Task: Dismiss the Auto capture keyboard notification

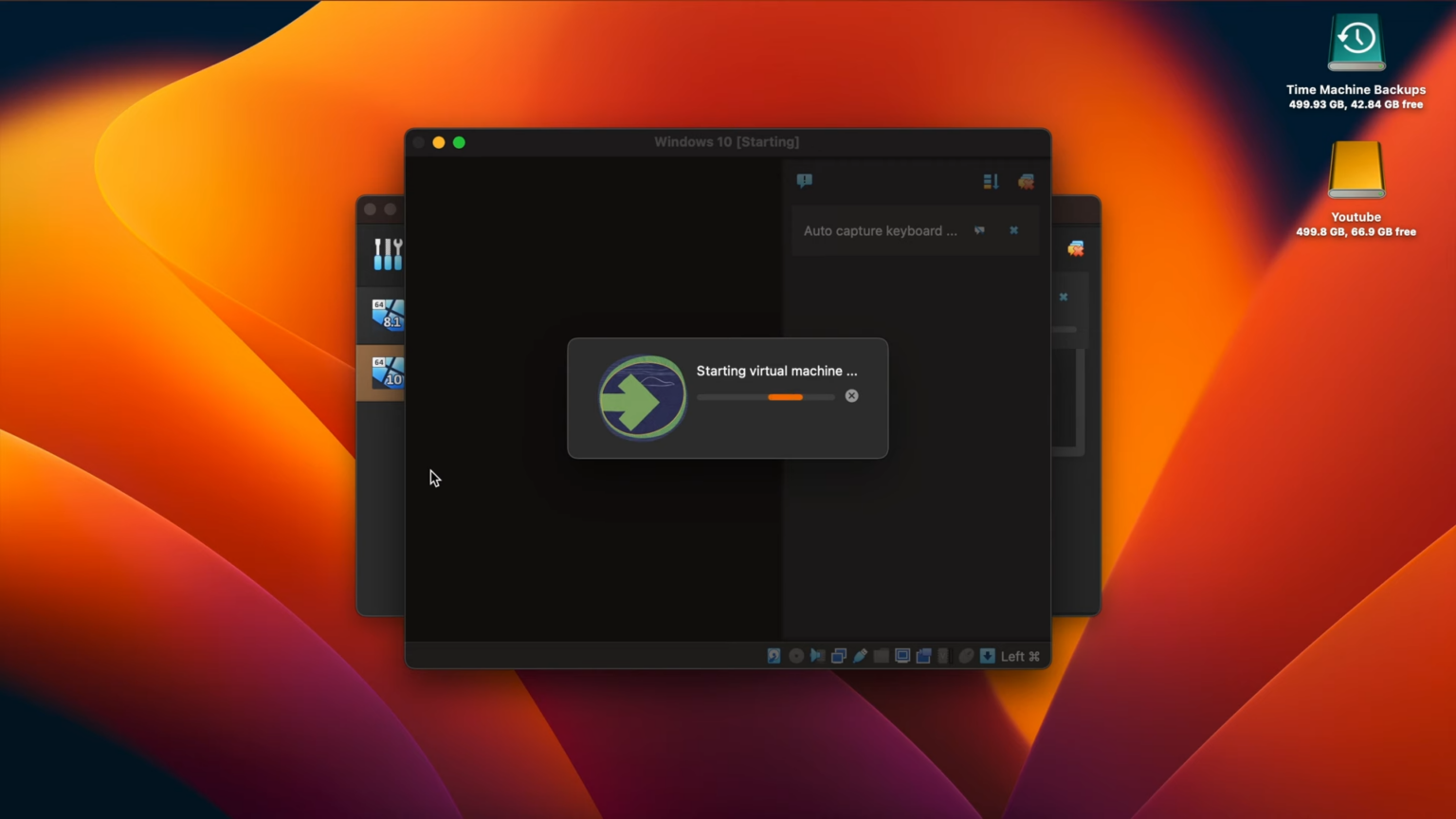Action: tap(1012, 230)
